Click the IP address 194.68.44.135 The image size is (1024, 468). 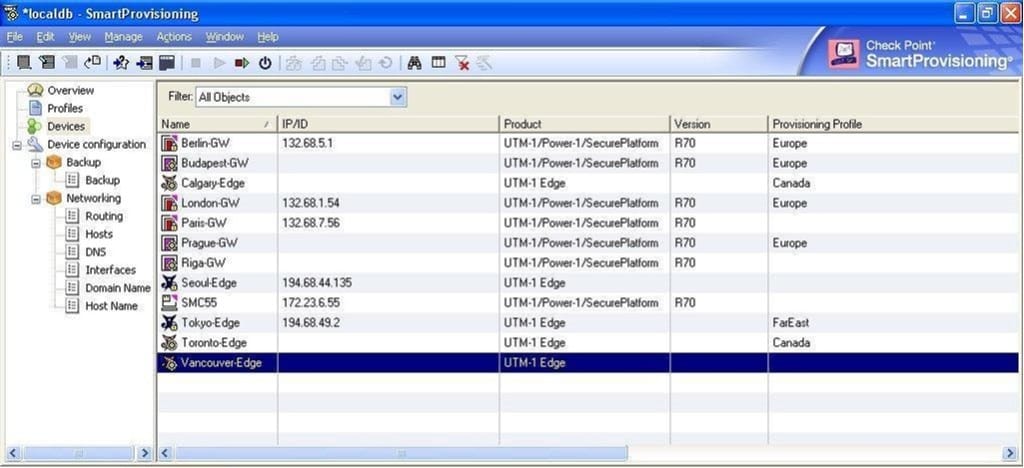pos(317,283)
